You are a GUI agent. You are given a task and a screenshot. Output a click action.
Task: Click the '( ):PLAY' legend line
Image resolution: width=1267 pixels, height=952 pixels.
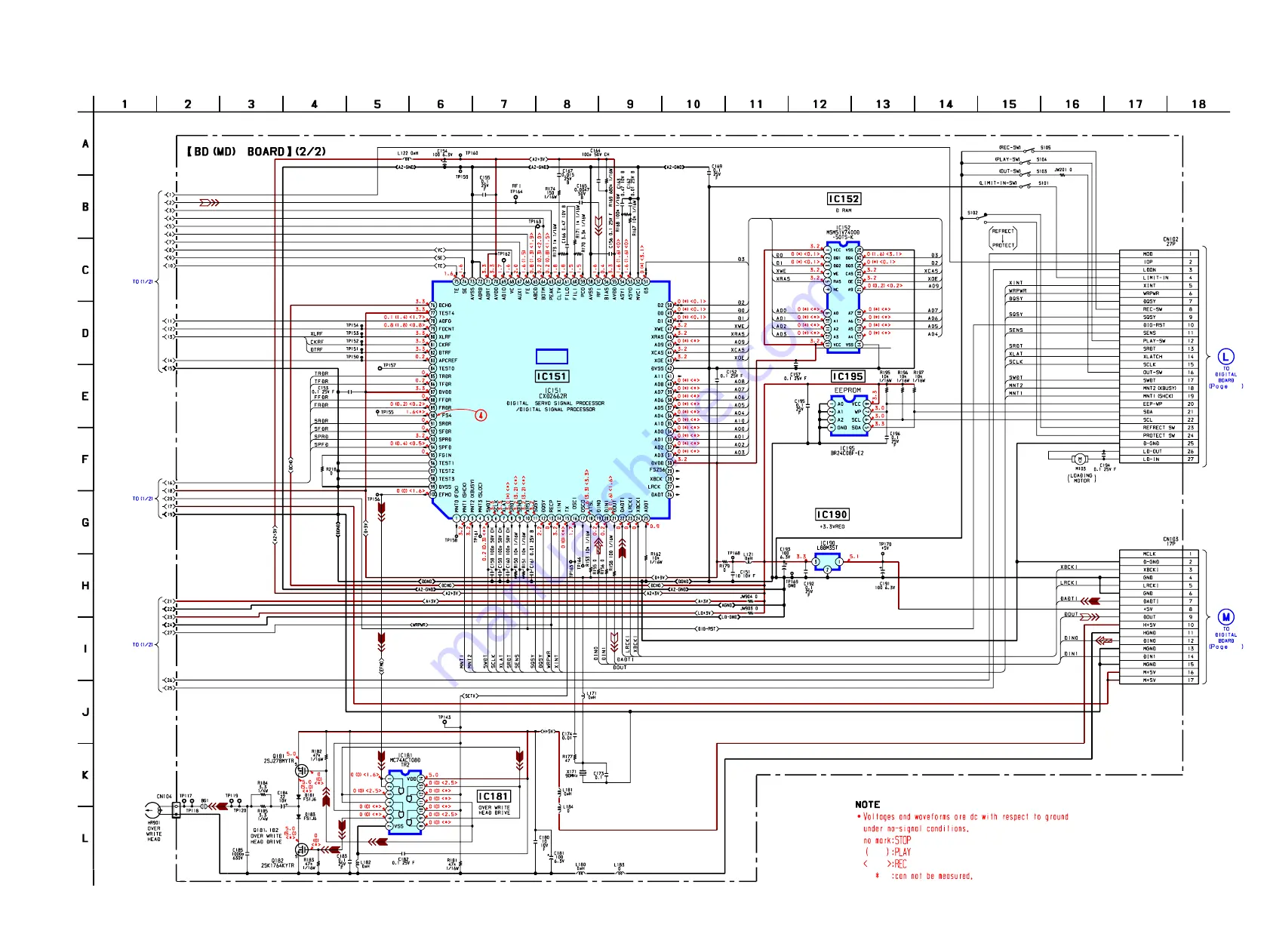coord(887,852)
